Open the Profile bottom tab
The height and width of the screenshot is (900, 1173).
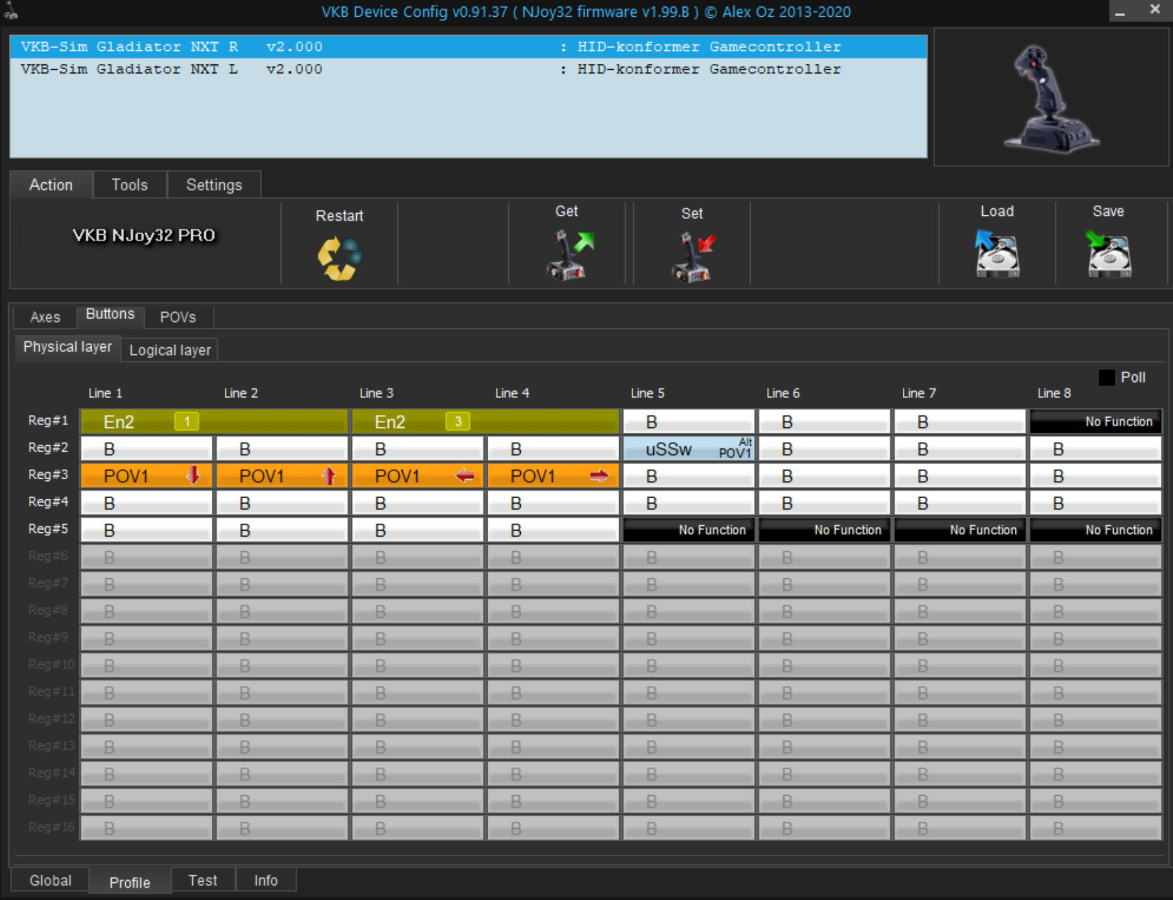tap(129, 883)
